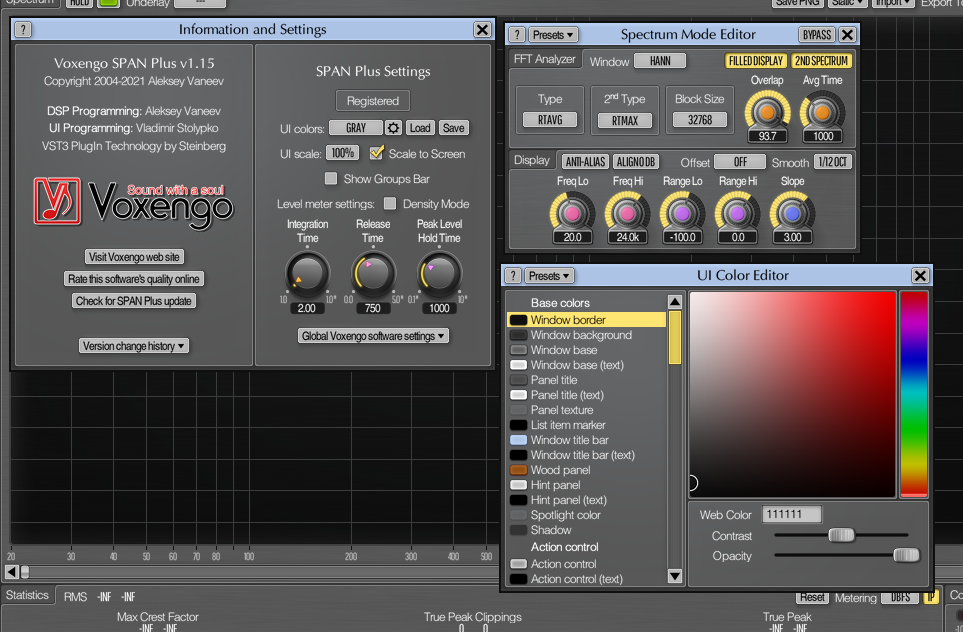Open Global Voxengo software settings menu

(373, 336)
